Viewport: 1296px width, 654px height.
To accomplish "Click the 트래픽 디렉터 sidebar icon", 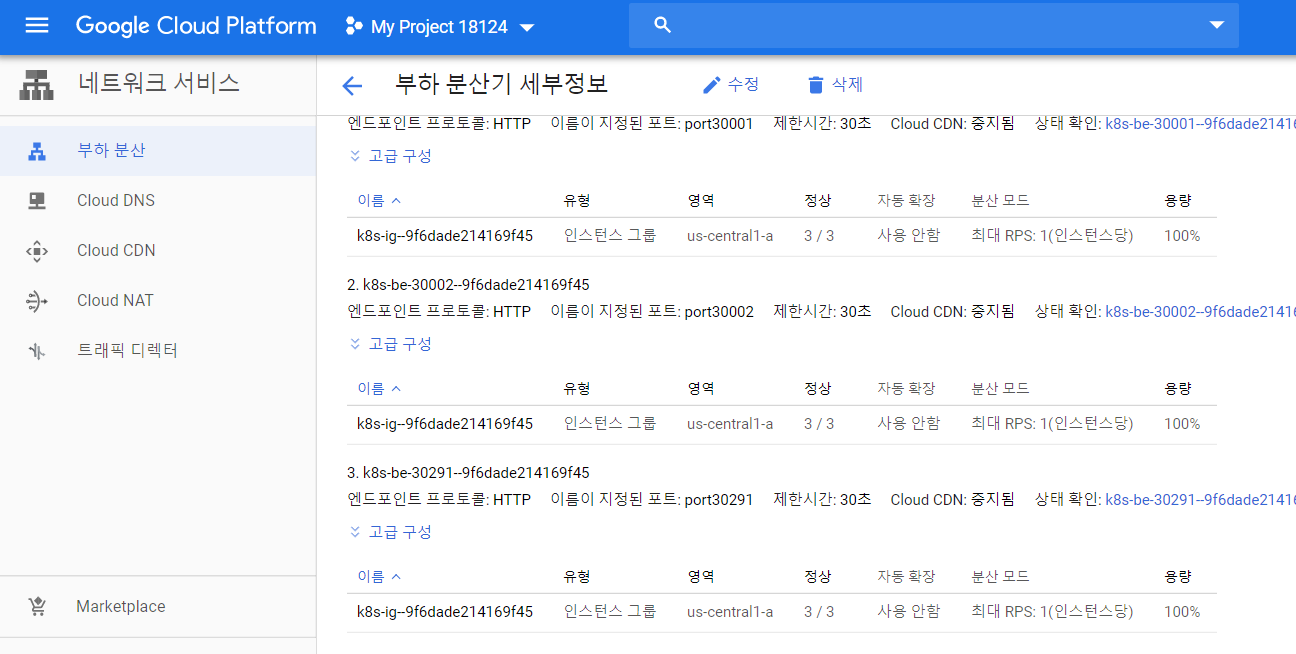I will [x=37, y=351].
